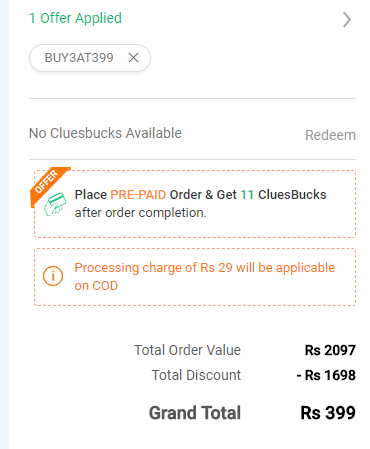Screen dimensions: 370x449
Task: Click the No Cluesbucks Available text
Action: point(105,133)
